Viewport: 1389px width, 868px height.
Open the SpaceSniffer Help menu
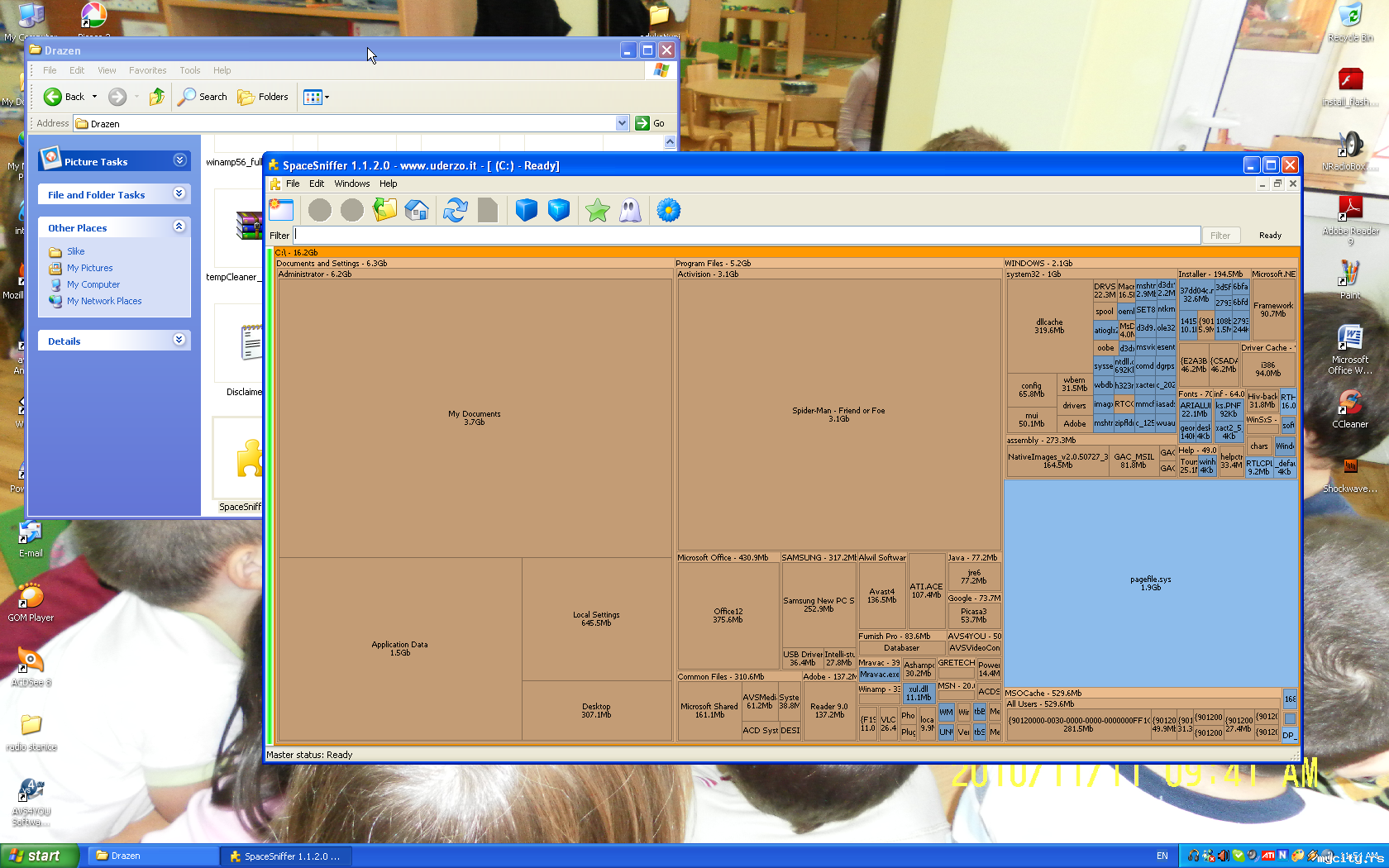click(x=389, y=184)
